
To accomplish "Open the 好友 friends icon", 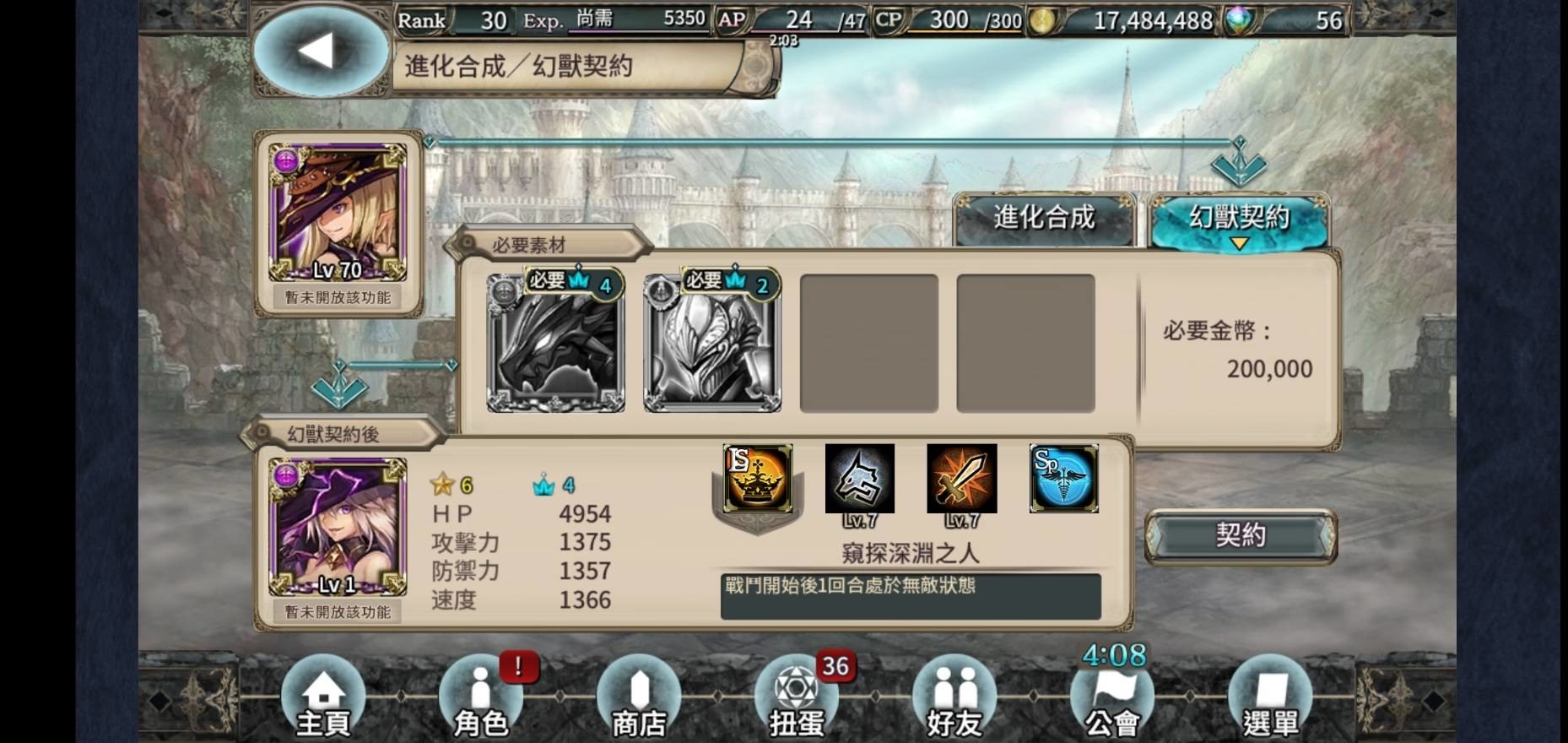I will pos(954,697).
